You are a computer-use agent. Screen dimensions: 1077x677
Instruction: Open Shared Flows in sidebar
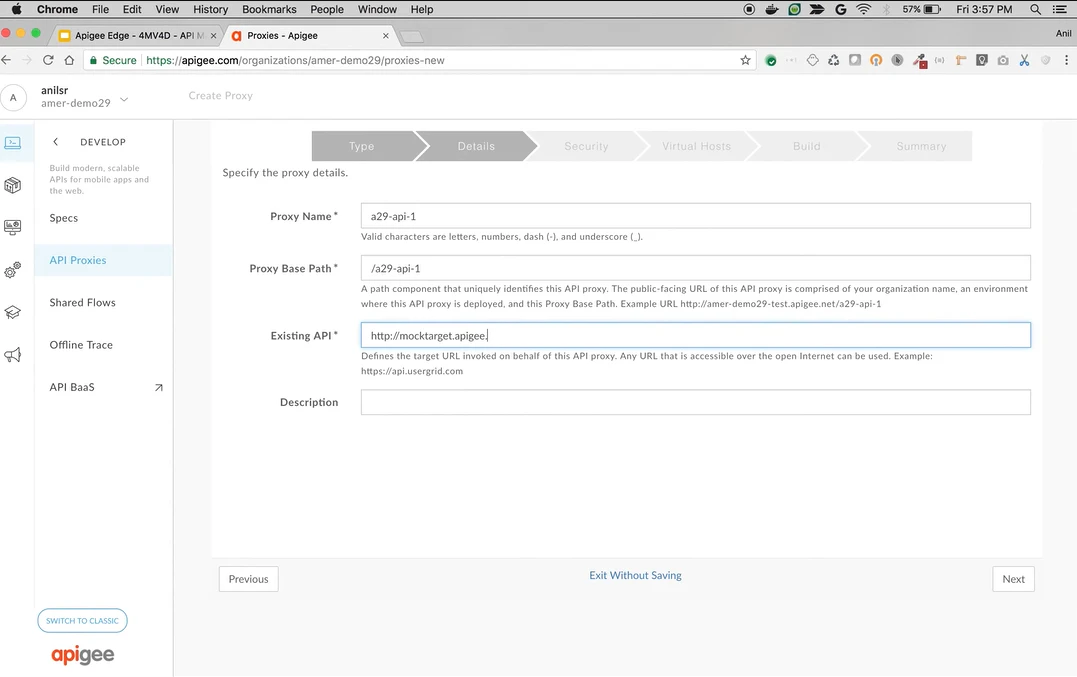[x=82, y=303]
